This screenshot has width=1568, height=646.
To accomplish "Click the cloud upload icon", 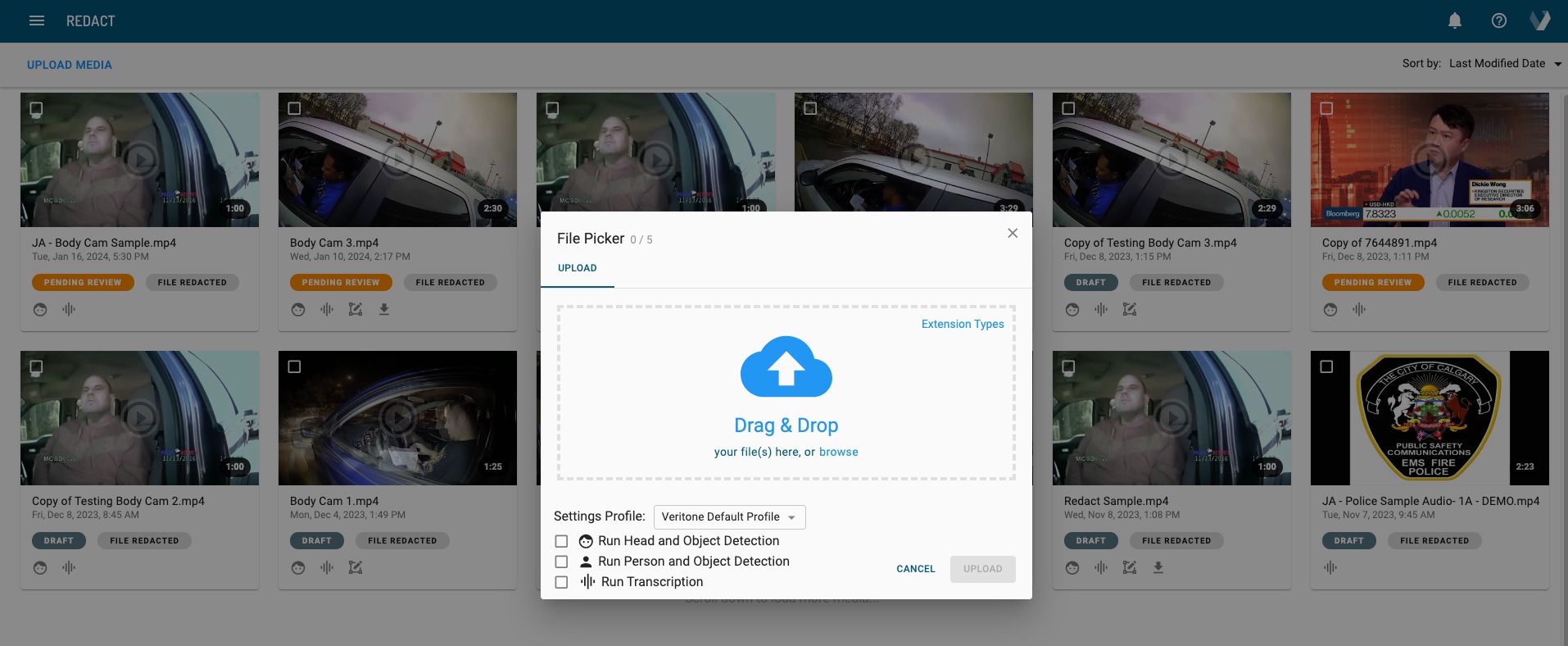I will coord(786,367).
